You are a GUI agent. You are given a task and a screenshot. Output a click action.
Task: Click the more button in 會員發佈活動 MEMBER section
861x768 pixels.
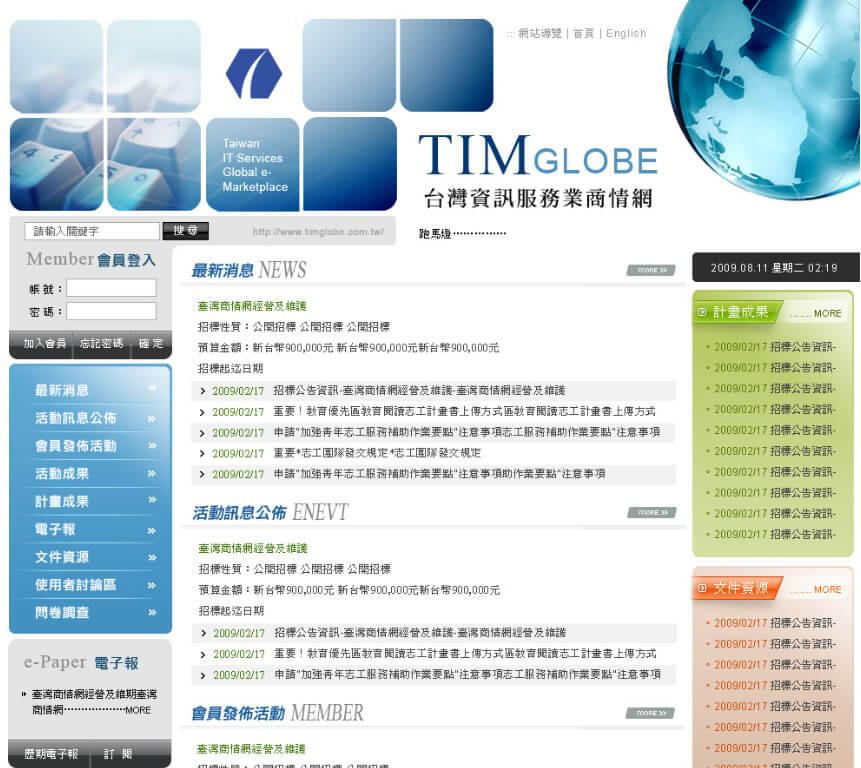pyautogui.click(x=650, y=713)
